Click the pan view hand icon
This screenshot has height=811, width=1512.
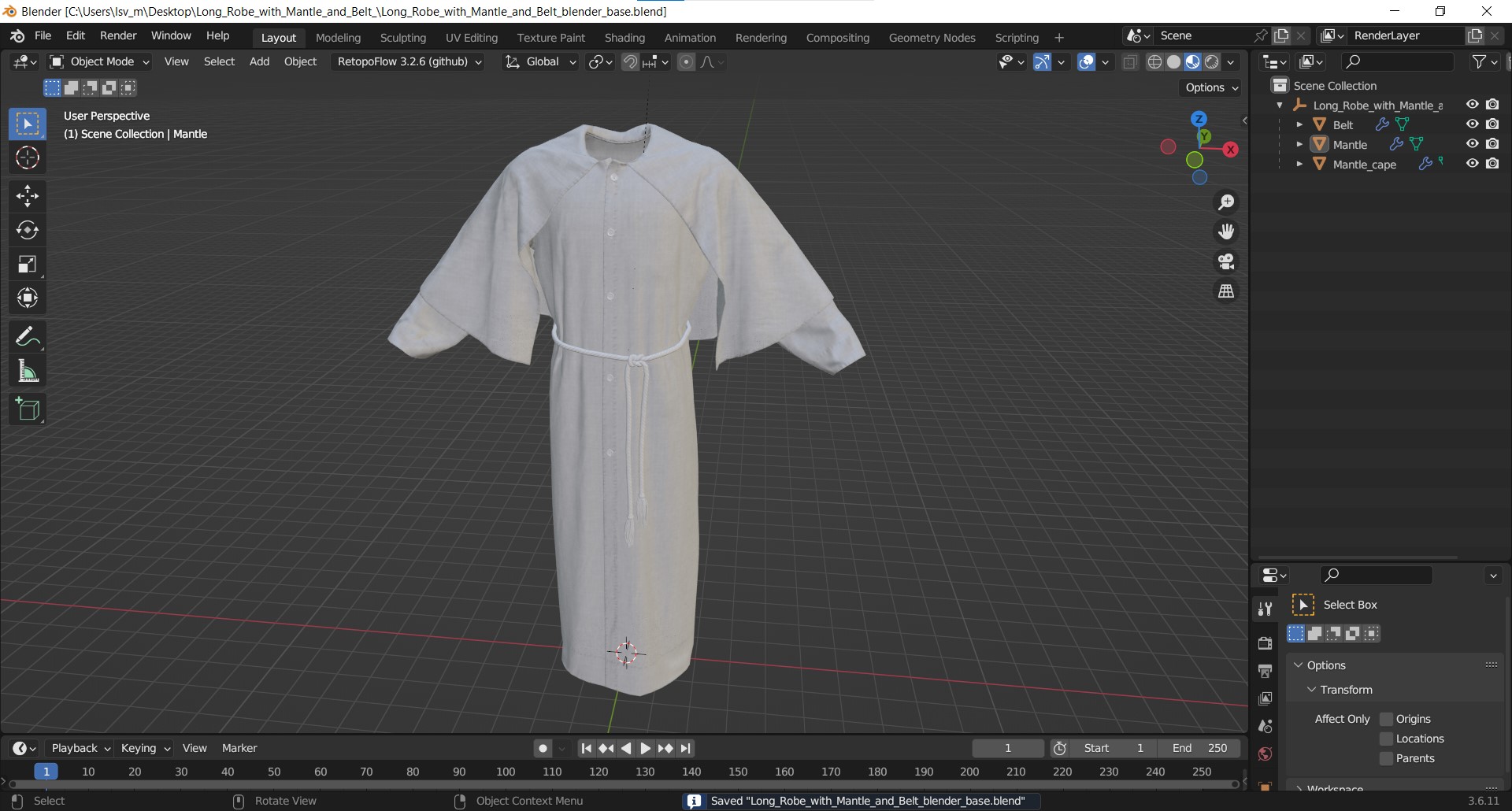1226,231
